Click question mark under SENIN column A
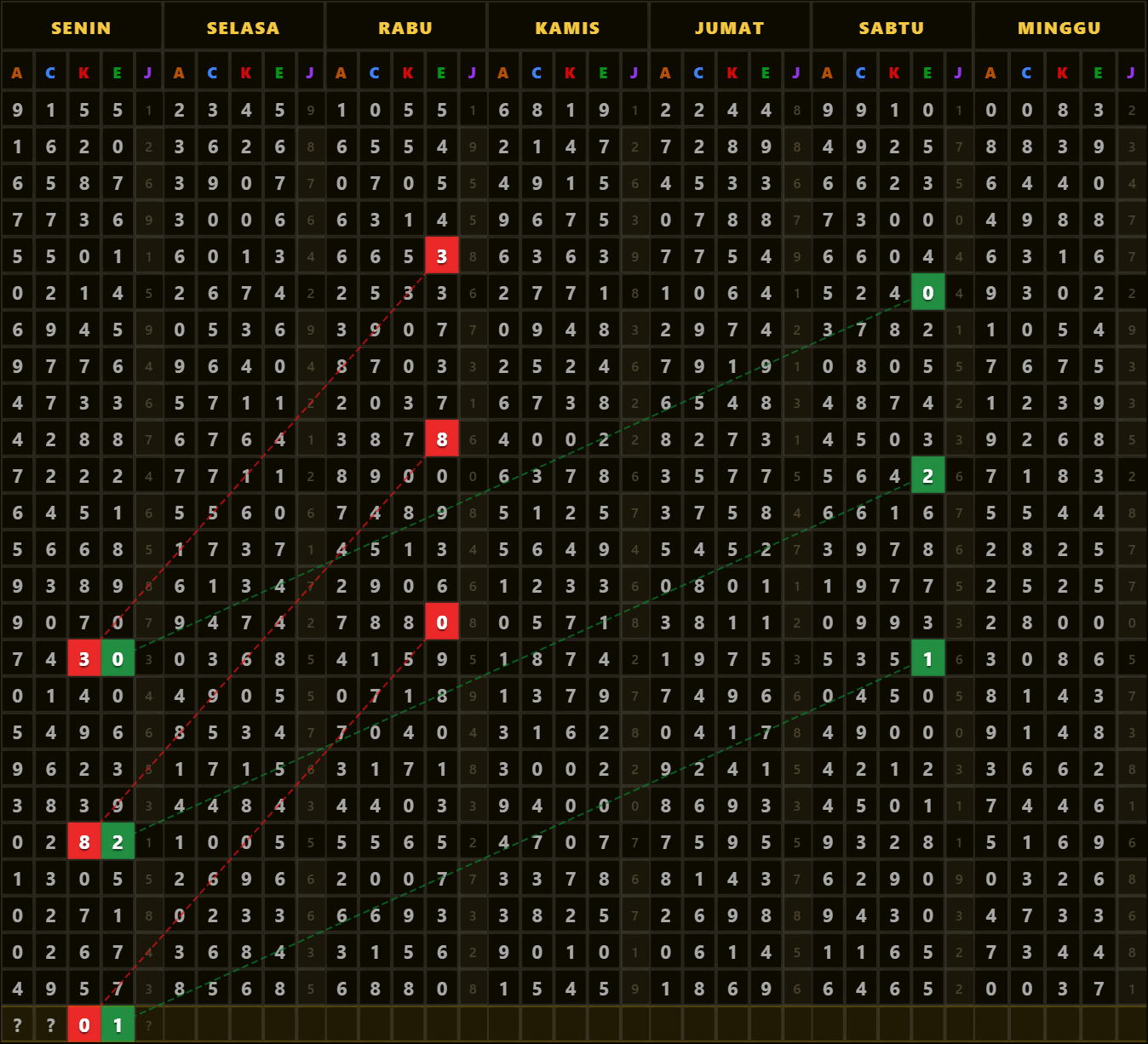This screenshot has width=1148, height=1044. tap(17, 1025)
